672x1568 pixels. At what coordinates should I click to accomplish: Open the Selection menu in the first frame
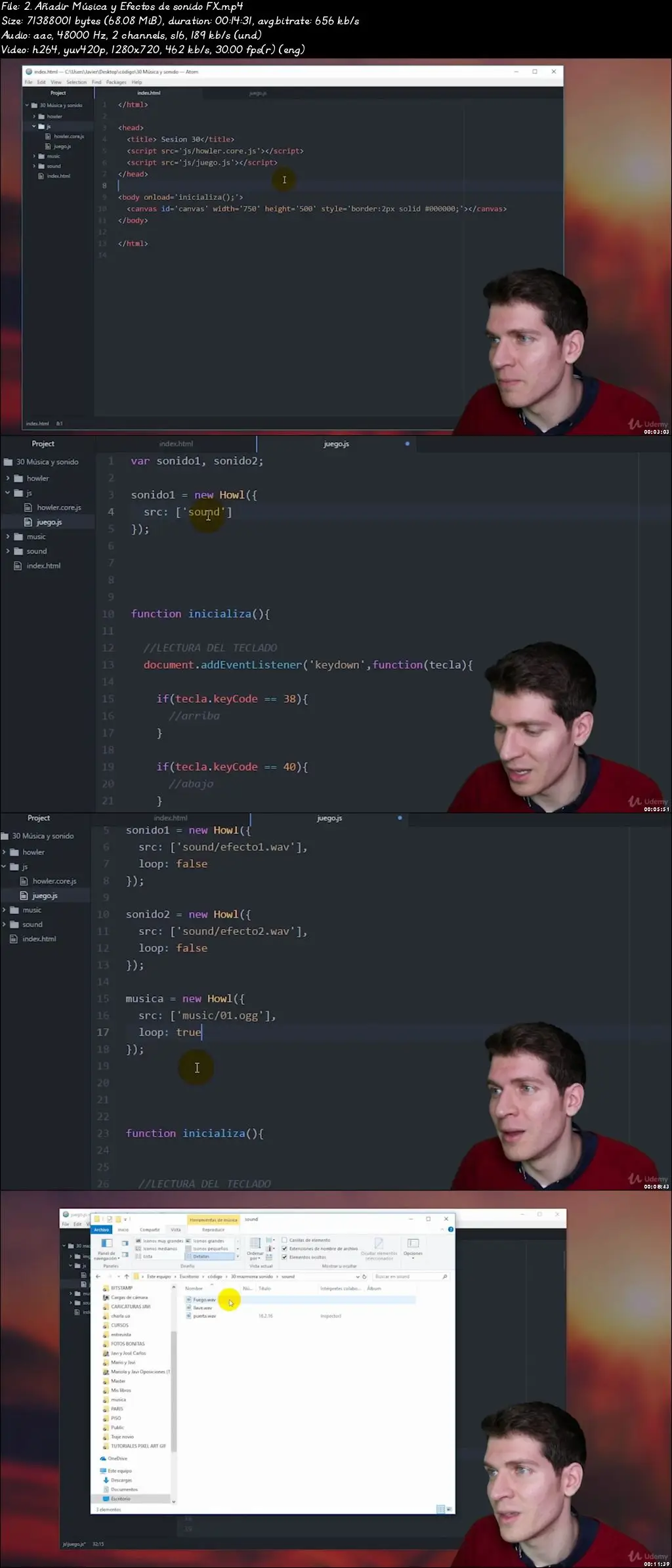77,82
